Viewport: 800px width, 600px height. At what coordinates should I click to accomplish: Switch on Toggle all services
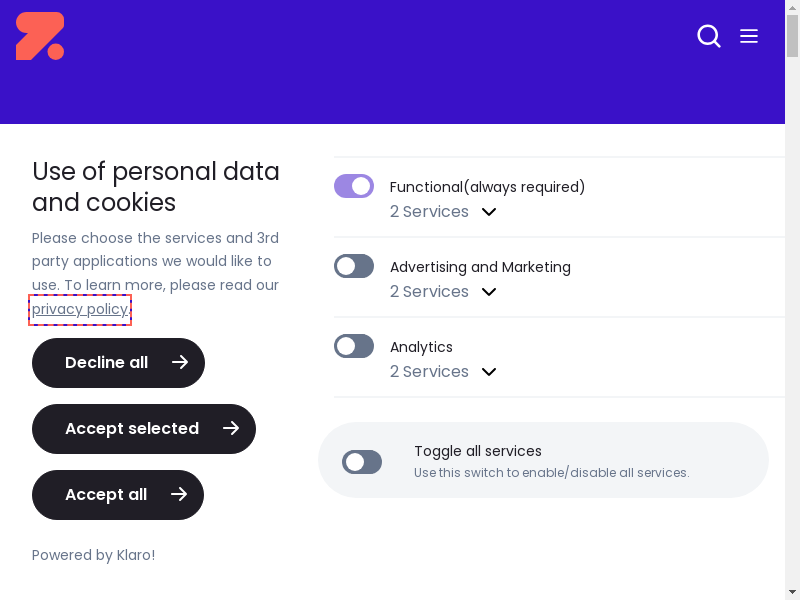click(362, 462)
